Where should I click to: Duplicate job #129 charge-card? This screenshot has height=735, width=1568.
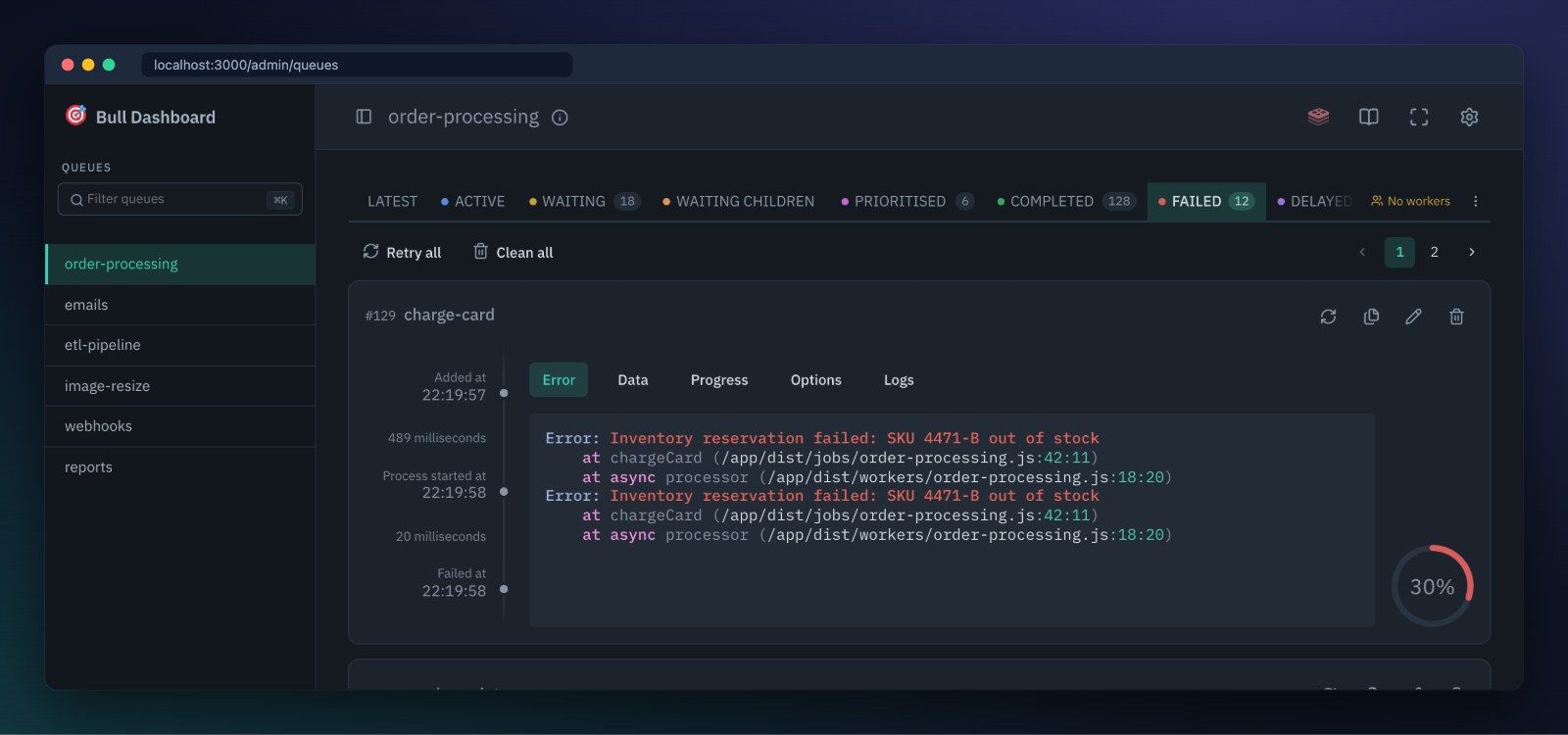tap(1371, 317)
